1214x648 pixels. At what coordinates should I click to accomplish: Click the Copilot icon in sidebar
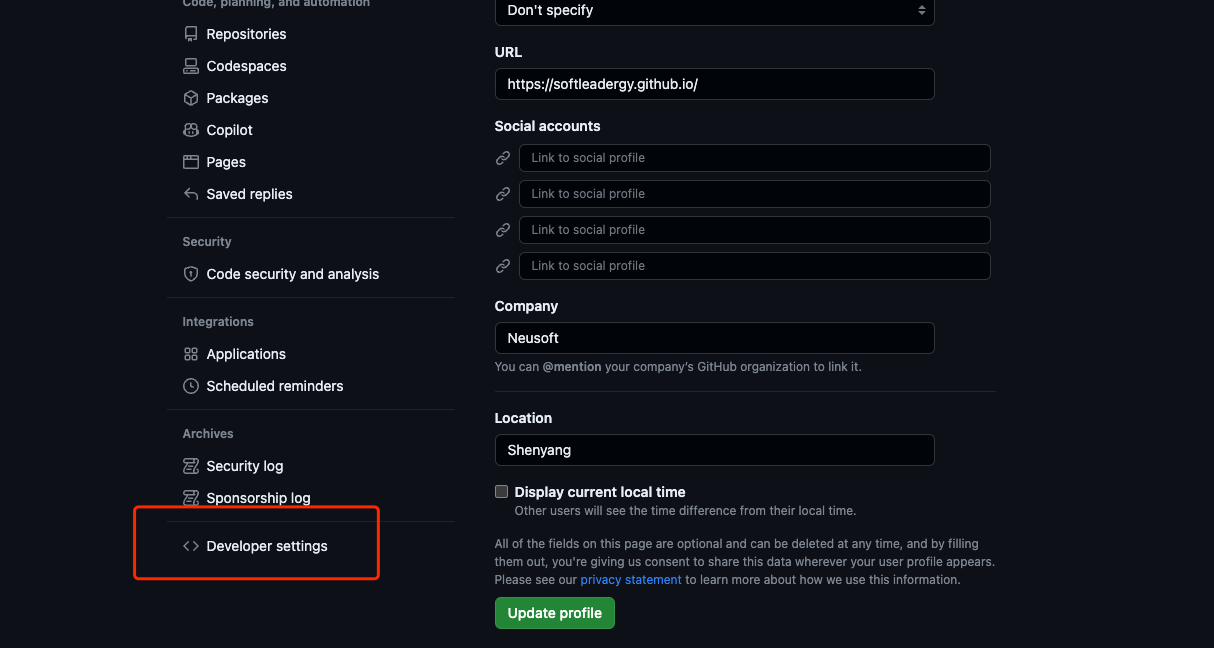click(x=191, y=130)
